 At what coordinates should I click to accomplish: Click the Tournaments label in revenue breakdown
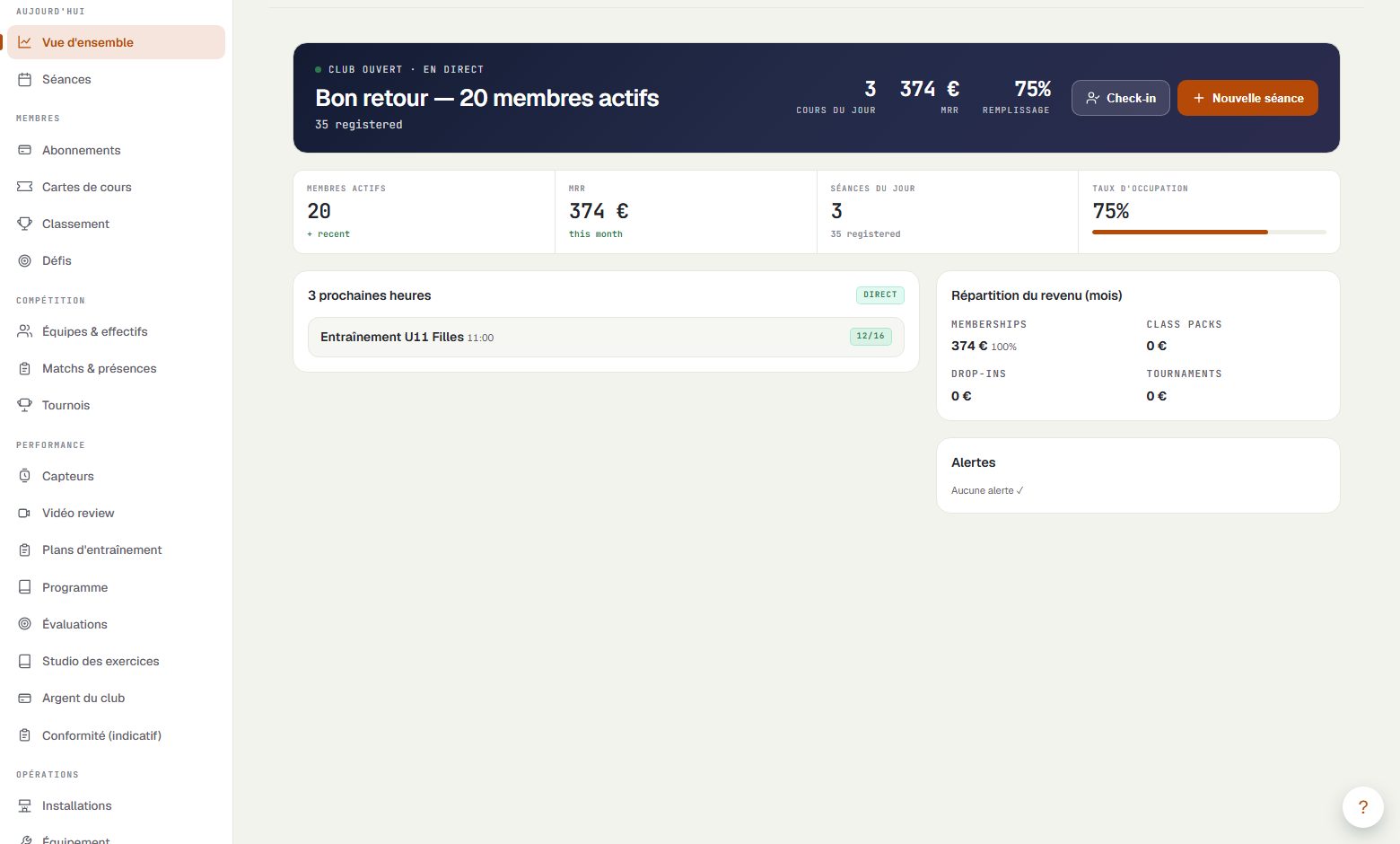pos(1184,374)
